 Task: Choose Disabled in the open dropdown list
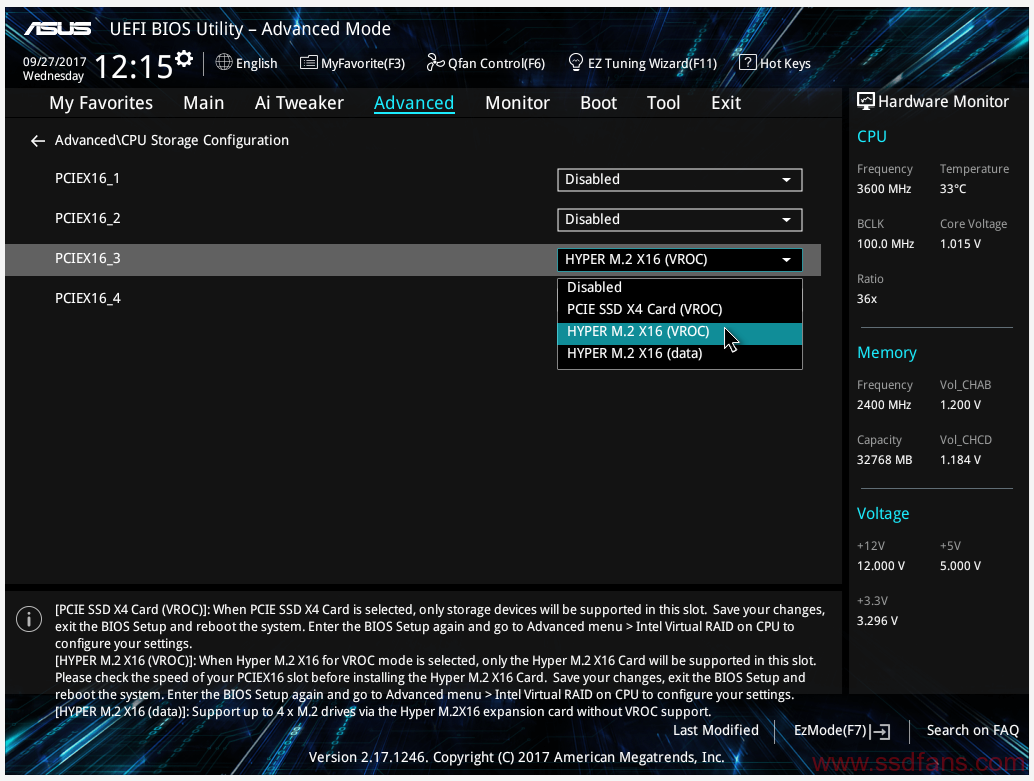[680, 288]
